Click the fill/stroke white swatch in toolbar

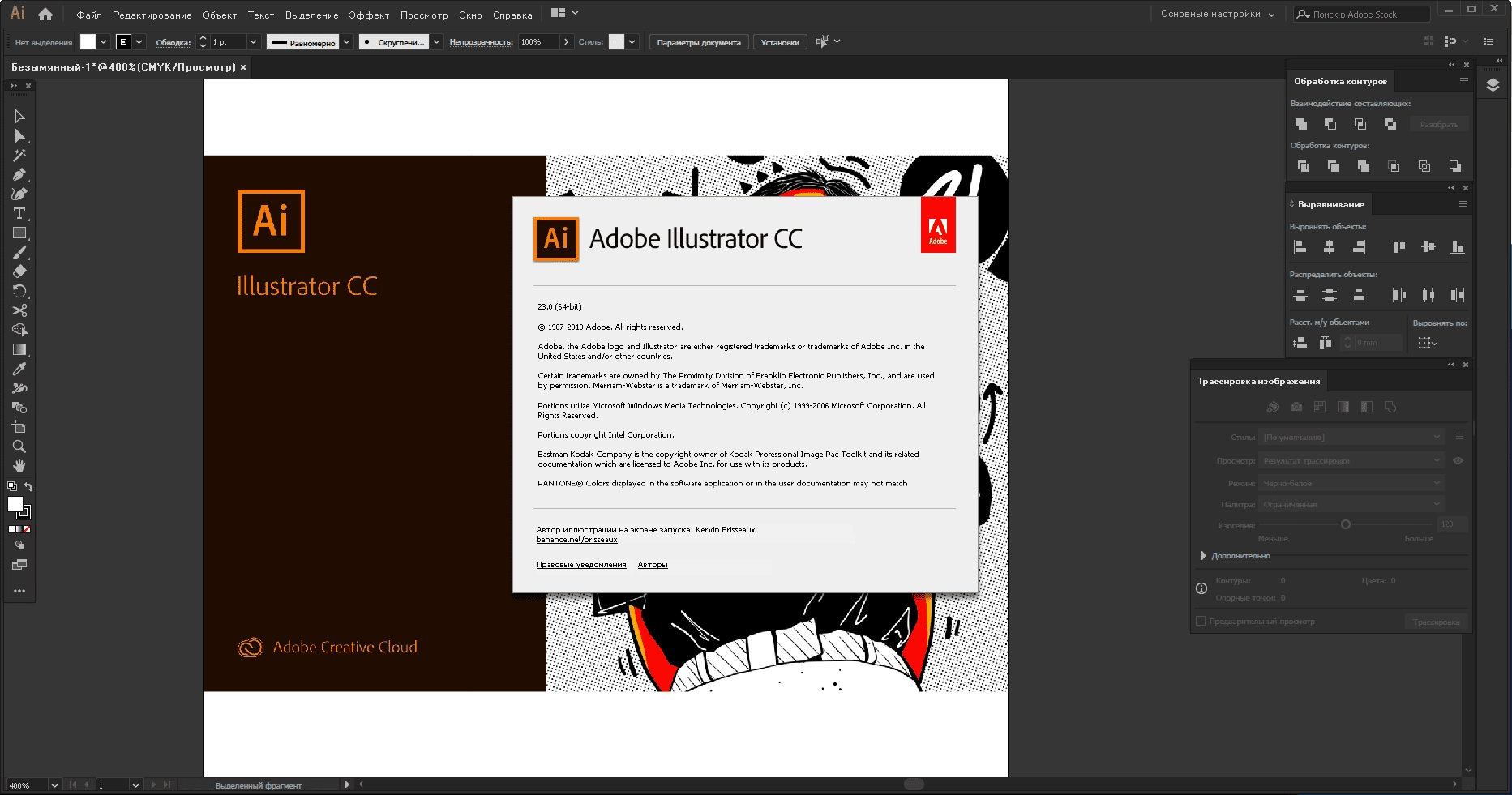(x=15, y=504)
